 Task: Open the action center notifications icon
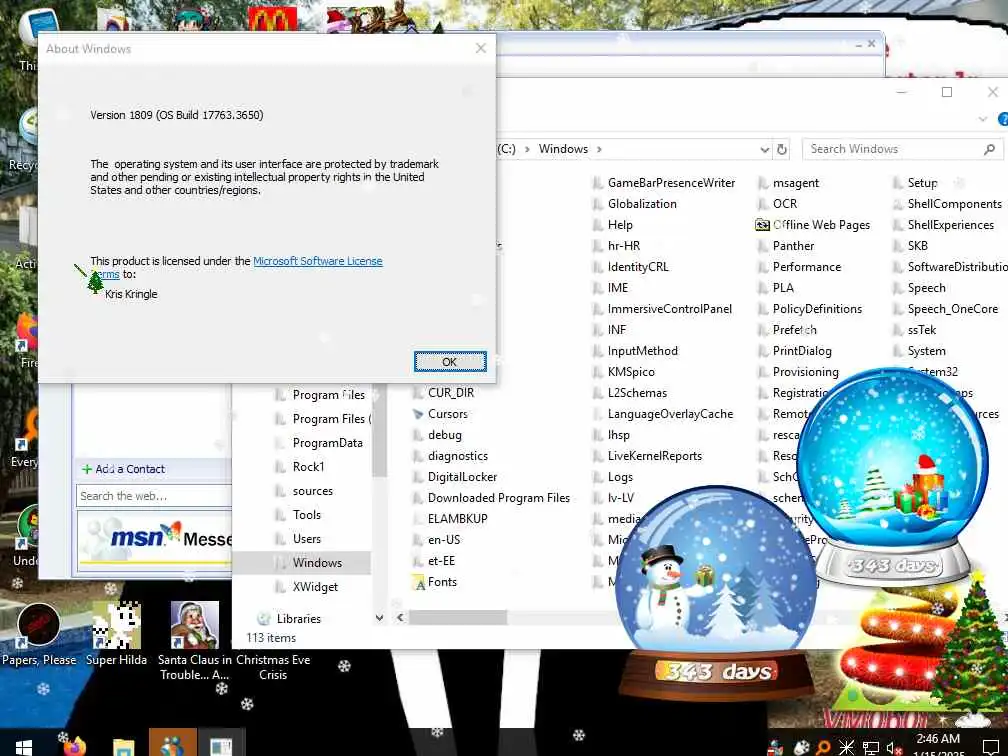[x=991, y=747]
